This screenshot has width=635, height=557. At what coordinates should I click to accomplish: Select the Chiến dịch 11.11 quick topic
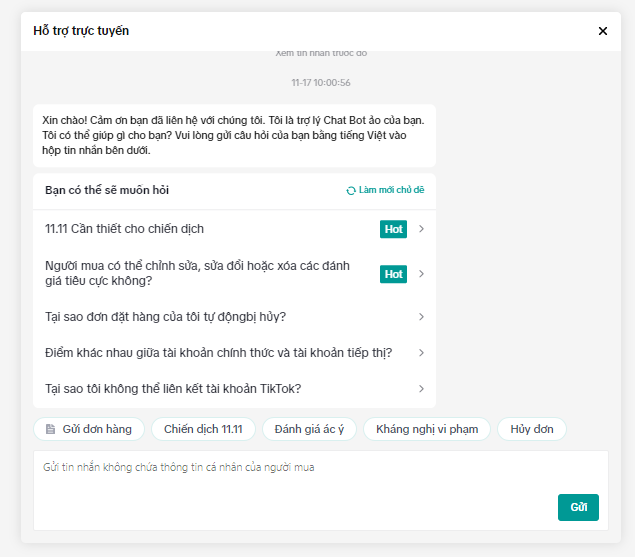click(203, 429)
